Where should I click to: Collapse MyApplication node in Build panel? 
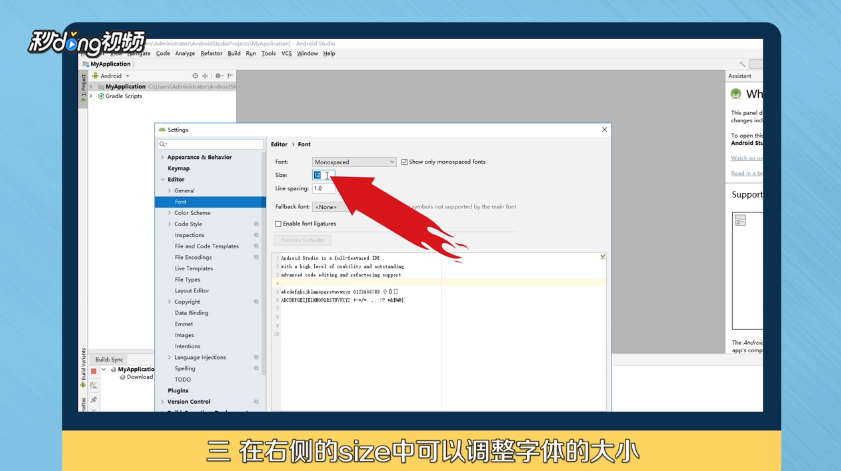[x=104, y=369]
